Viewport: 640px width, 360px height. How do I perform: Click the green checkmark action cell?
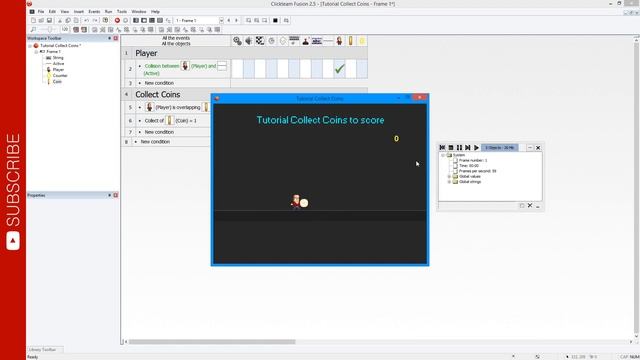[339, 69]
